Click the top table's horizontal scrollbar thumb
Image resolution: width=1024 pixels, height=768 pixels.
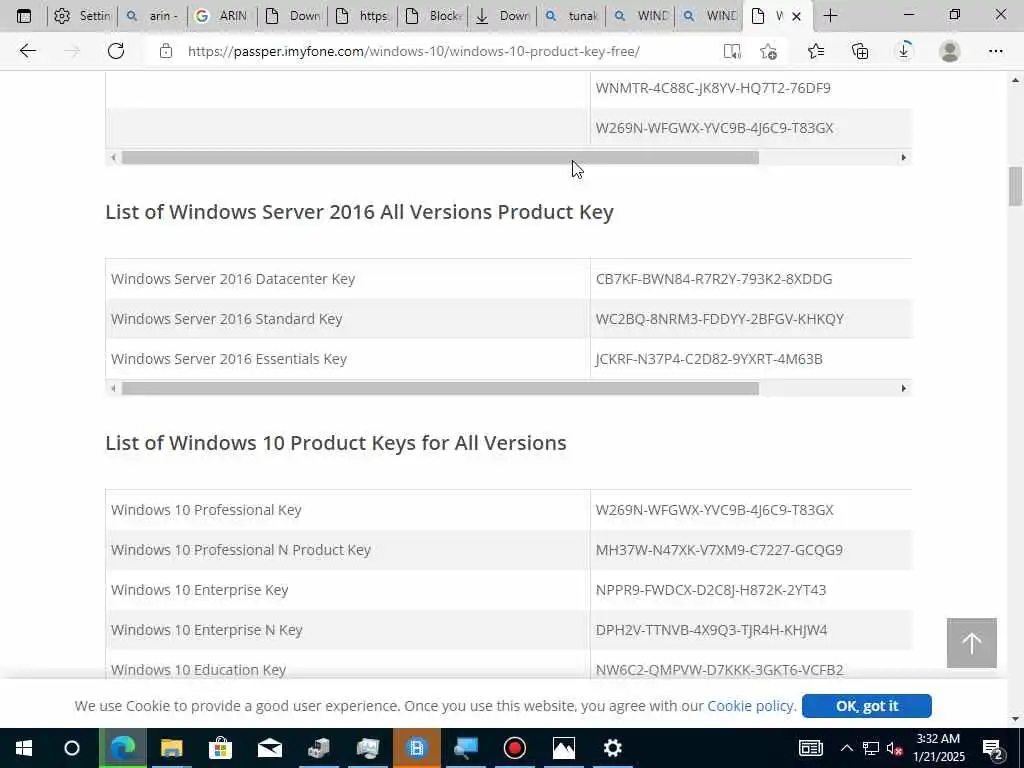(x=440, y=157)
